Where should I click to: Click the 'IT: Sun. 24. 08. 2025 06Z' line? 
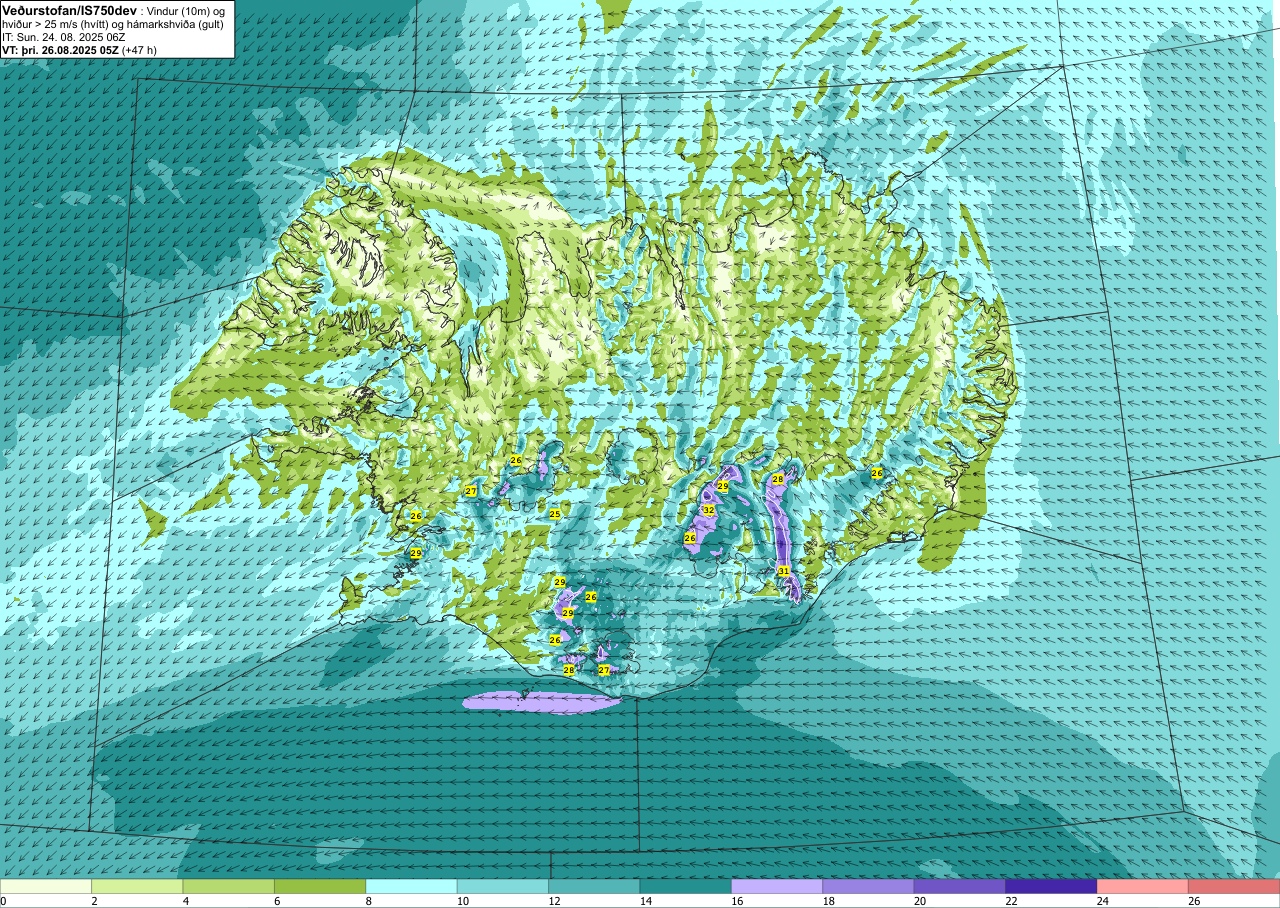pos(64,37)
